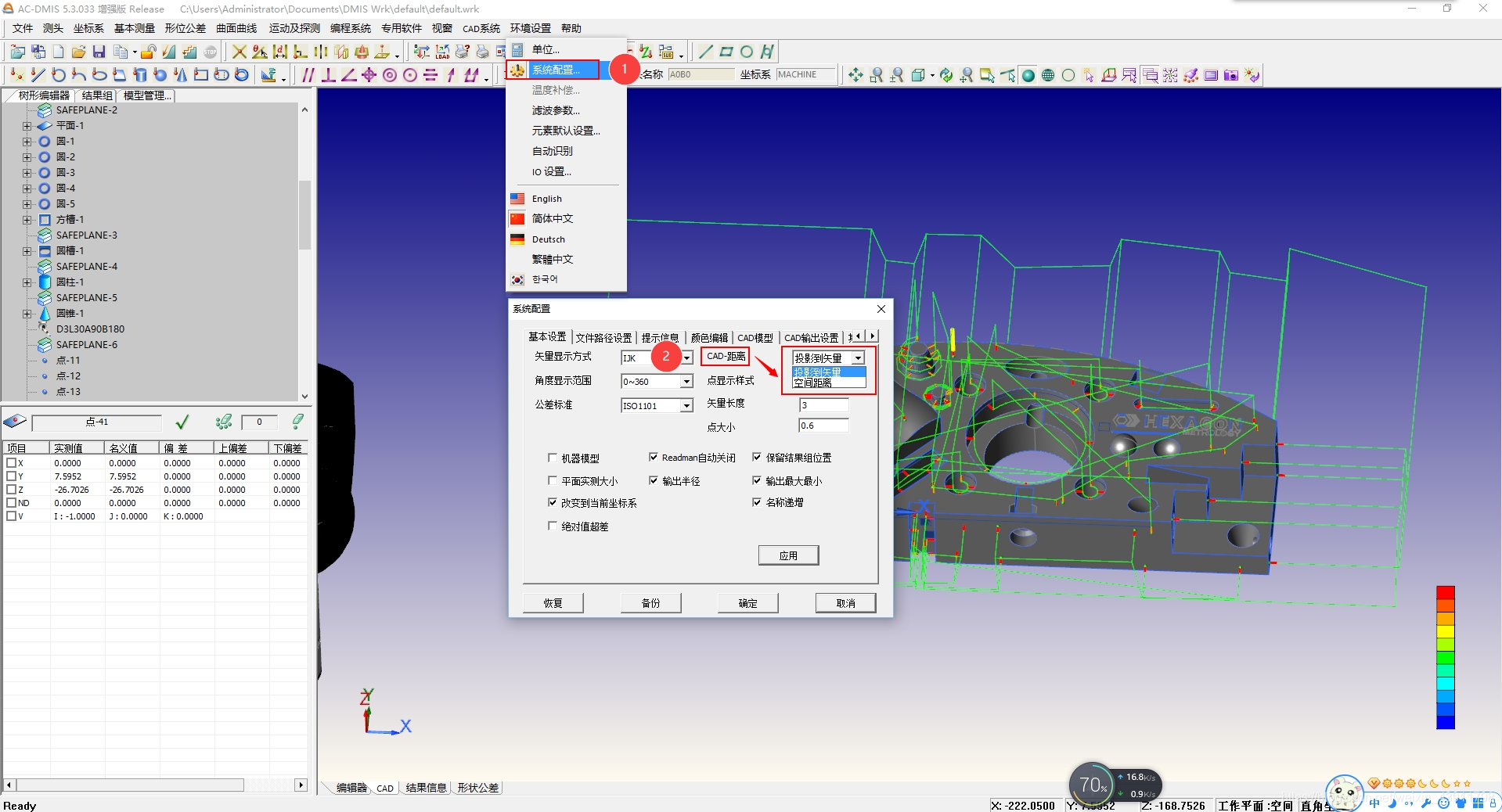Screen dimensions: 1502x812
Task: Expand the 平面-1 tree node
Action: [x=27, y=126]
